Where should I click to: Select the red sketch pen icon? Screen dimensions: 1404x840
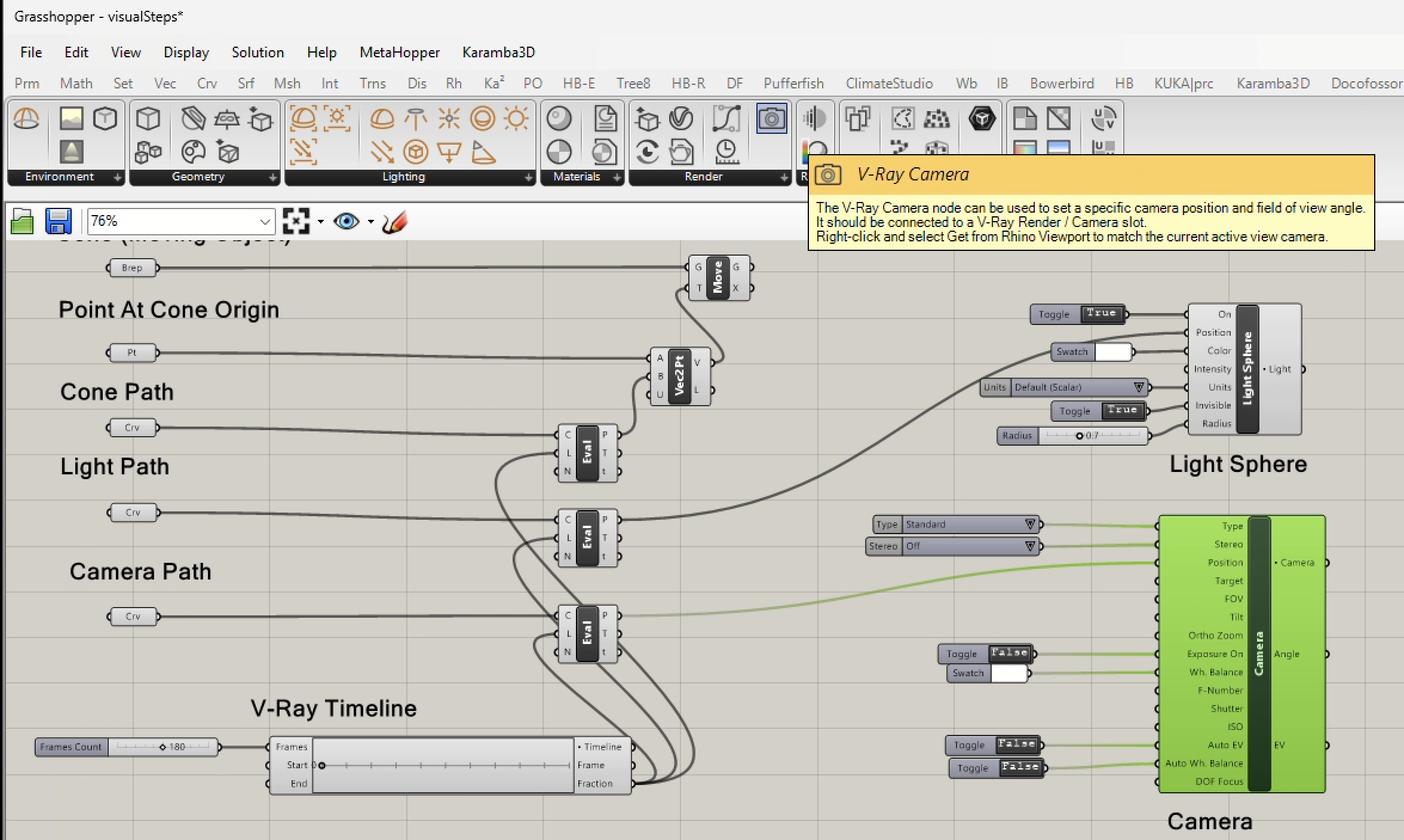coord(395,222)
